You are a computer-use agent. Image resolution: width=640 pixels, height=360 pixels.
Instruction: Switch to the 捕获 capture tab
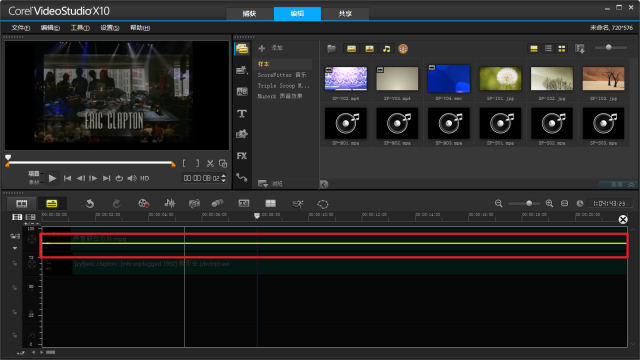coord(249,13)
